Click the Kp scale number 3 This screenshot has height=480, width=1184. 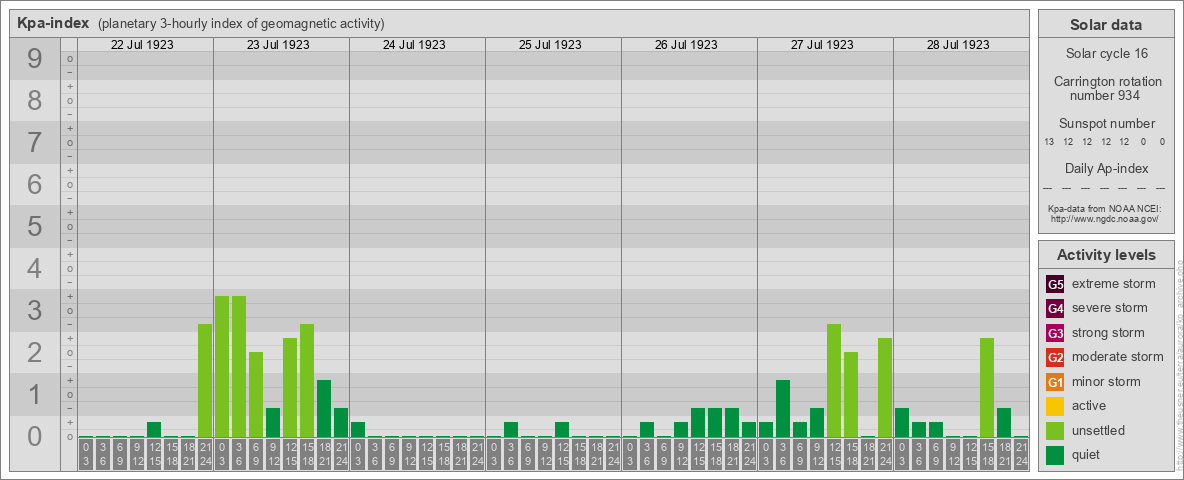tap(35, 310)
